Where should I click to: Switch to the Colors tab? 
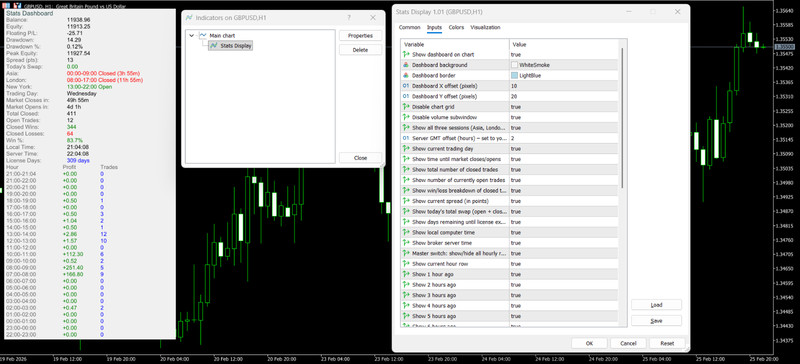click(456, 28)
